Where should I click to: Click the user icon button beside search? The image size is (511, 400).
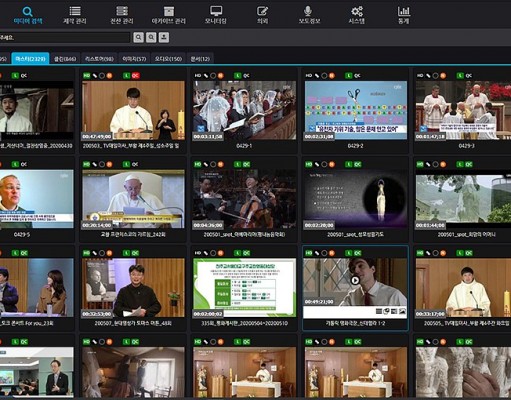(x=164, y=37)
